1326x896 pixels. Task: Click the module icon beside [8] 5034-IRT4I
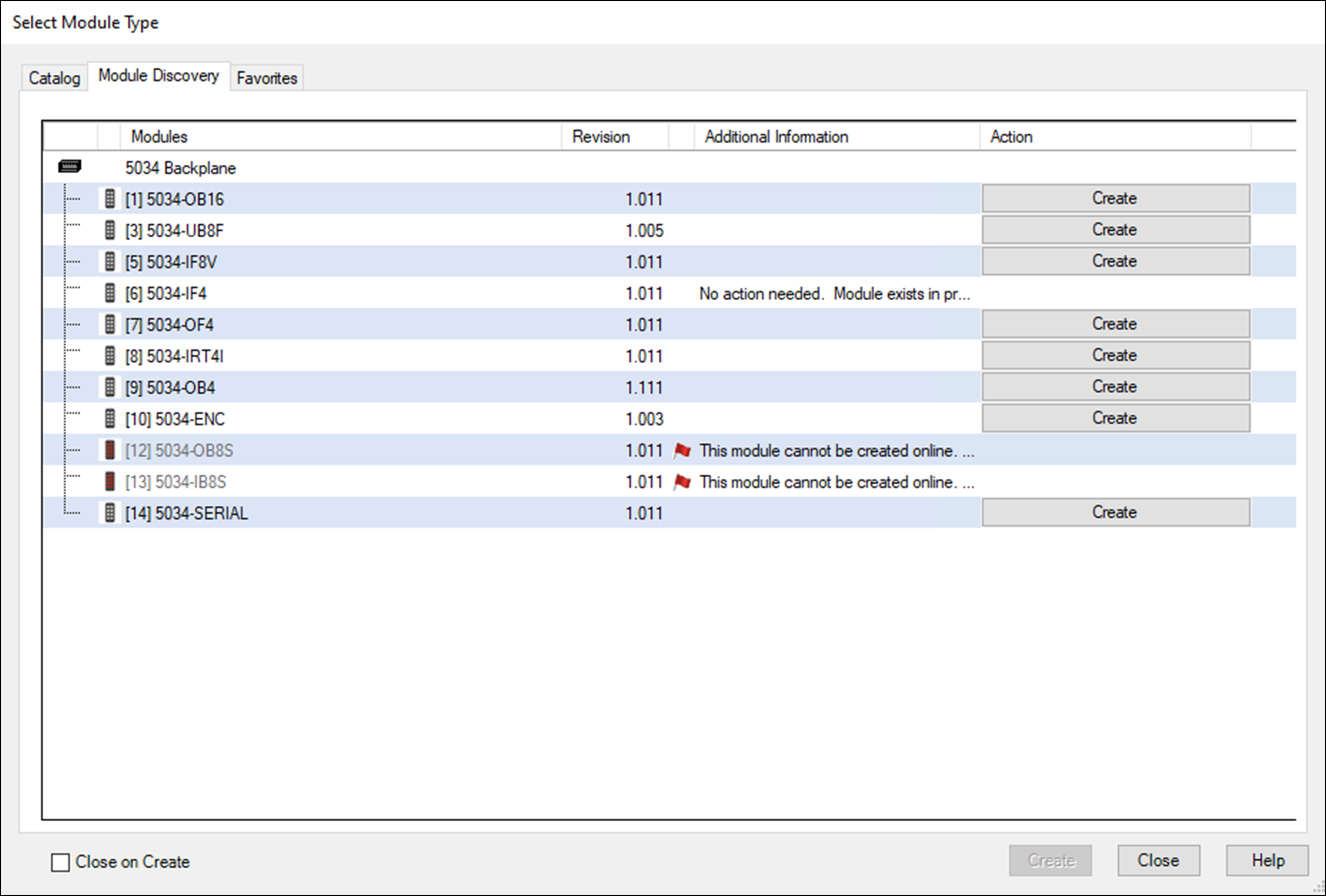click(110, 356)
